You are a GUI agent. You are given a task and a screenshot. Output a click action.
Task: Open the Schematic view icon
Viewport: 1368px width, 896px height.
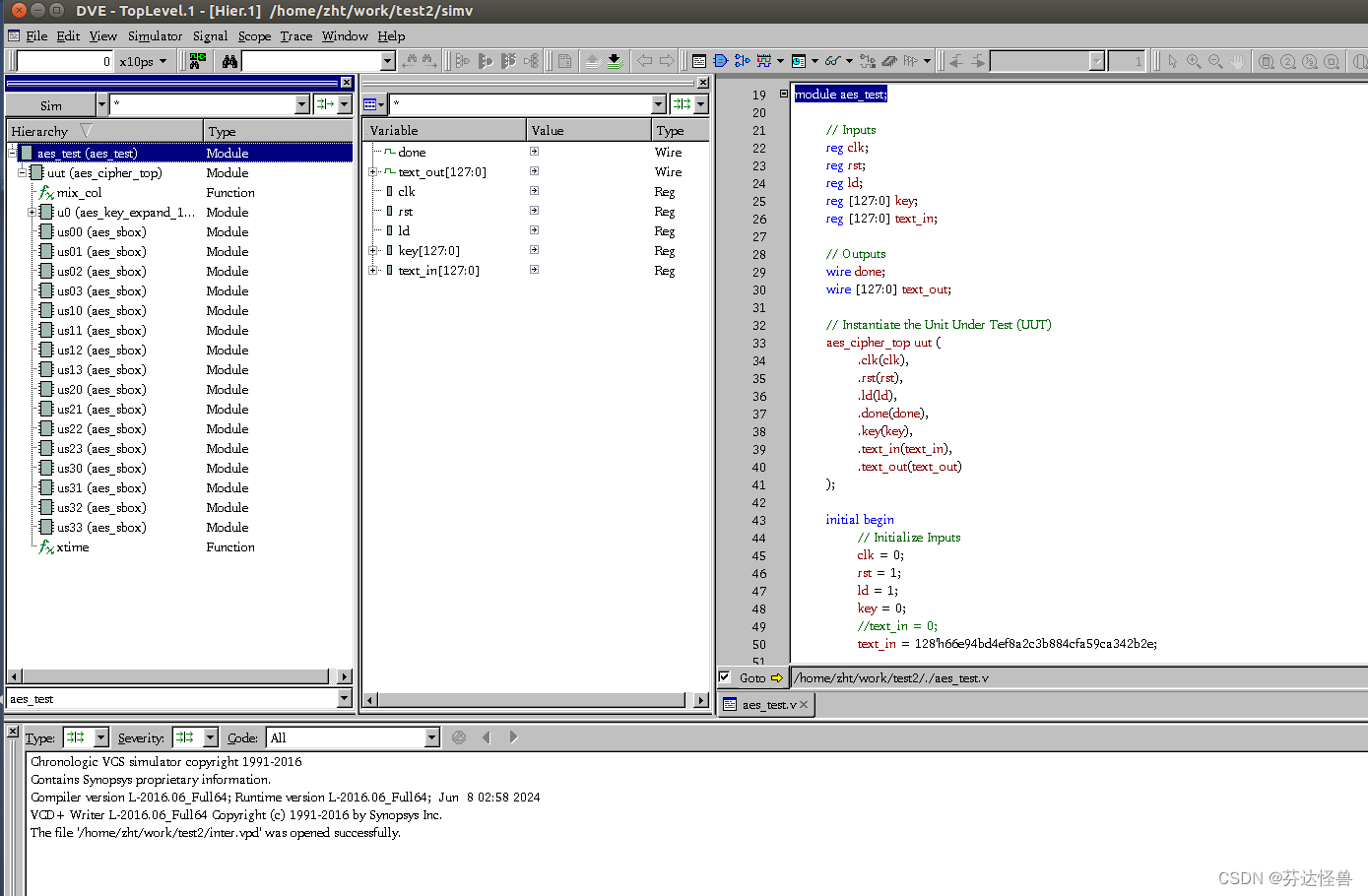pyautogui.click(x=720, y=60)
